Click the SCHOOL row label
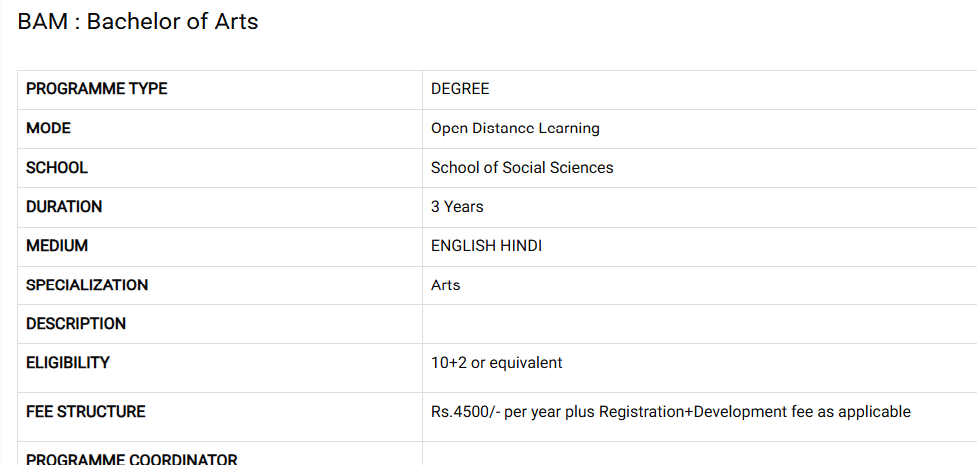977x474 pixels. (57, 168)
